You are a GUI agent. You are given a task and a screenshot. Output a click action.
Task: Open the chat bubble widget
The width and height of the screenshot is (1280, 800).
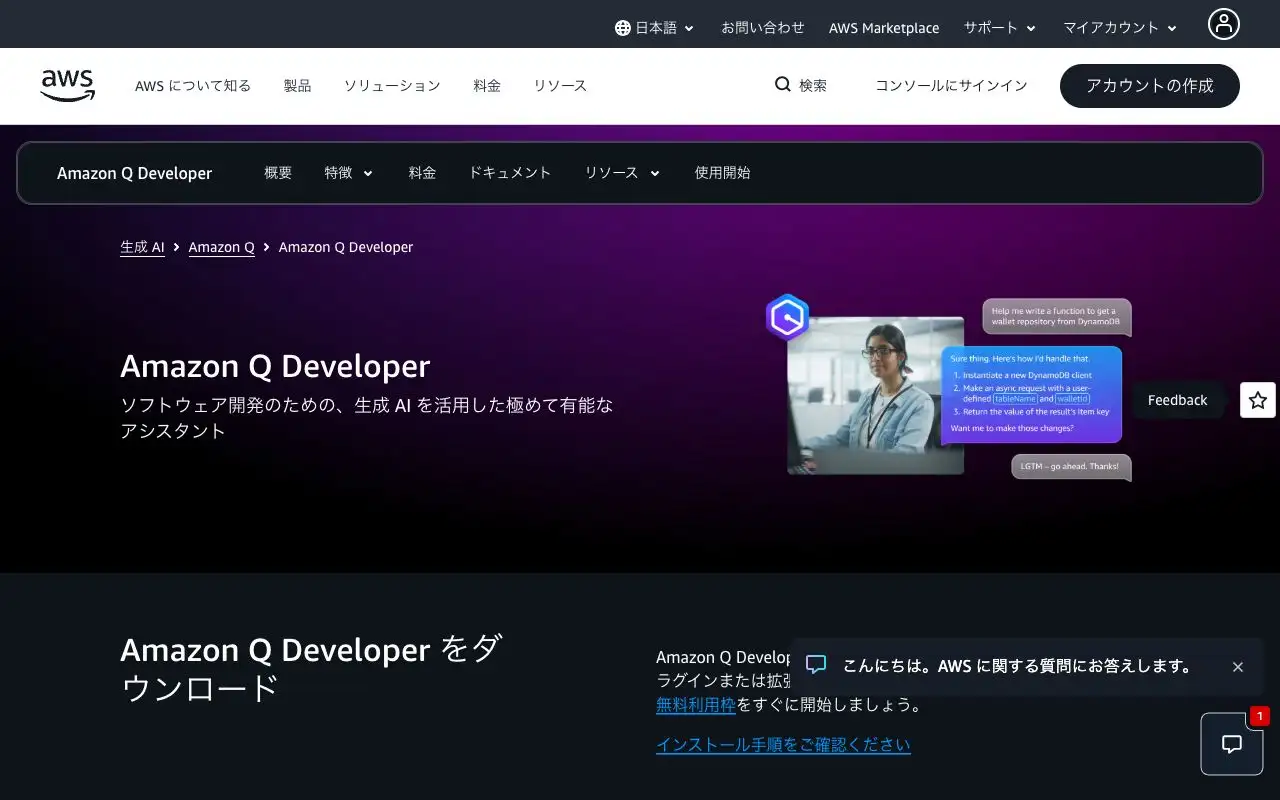[1232, 744]
